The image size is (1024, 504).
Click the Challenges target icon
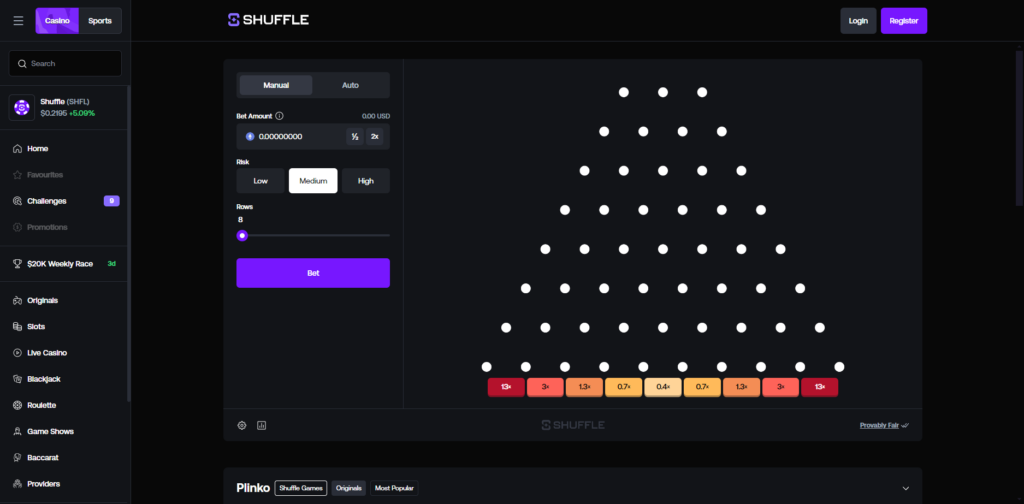[x=18, y=201]
